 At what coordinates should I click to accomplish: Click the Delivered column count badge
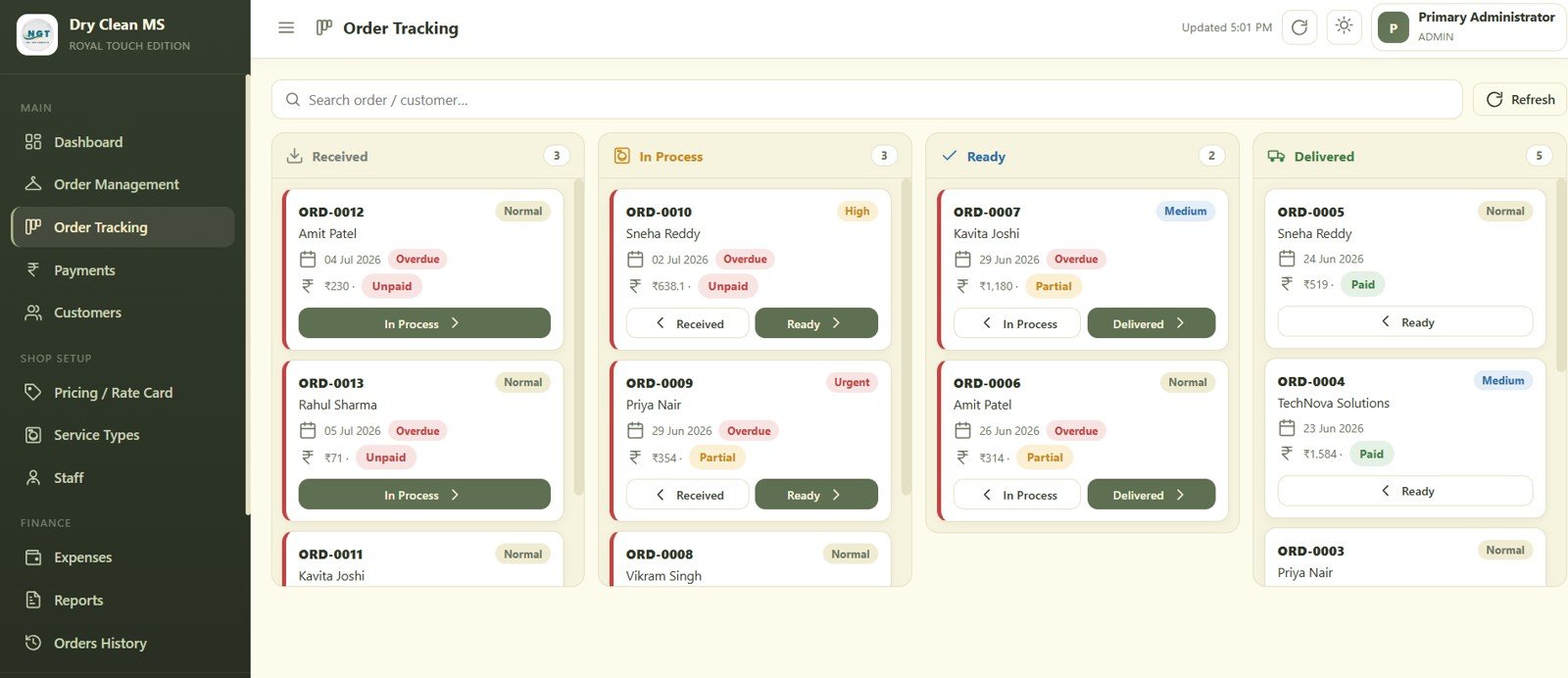[1539, 156]
